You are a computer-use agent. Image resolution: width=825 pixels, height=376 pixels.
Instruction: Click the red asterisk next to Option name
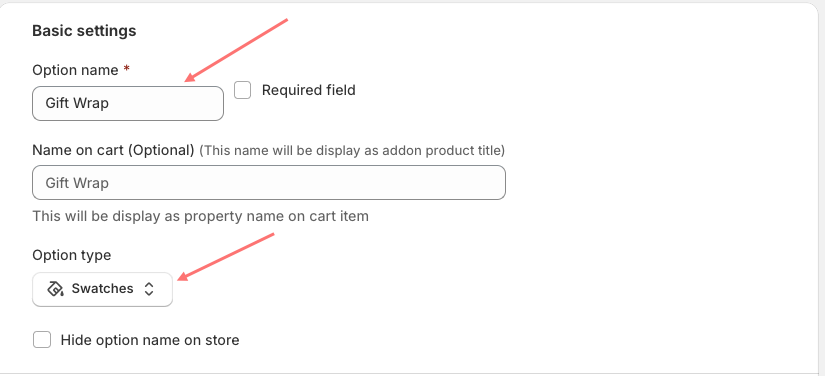[126, 69]
